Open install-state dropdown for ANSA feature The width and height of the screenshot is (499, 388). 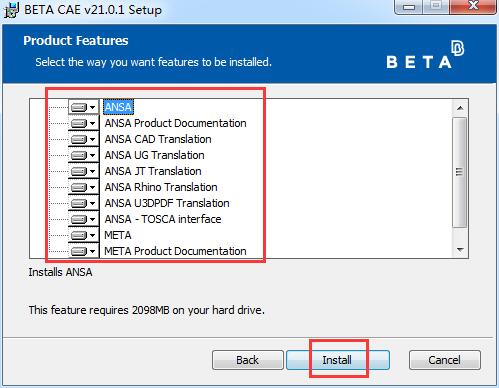(x=83, y=107)
